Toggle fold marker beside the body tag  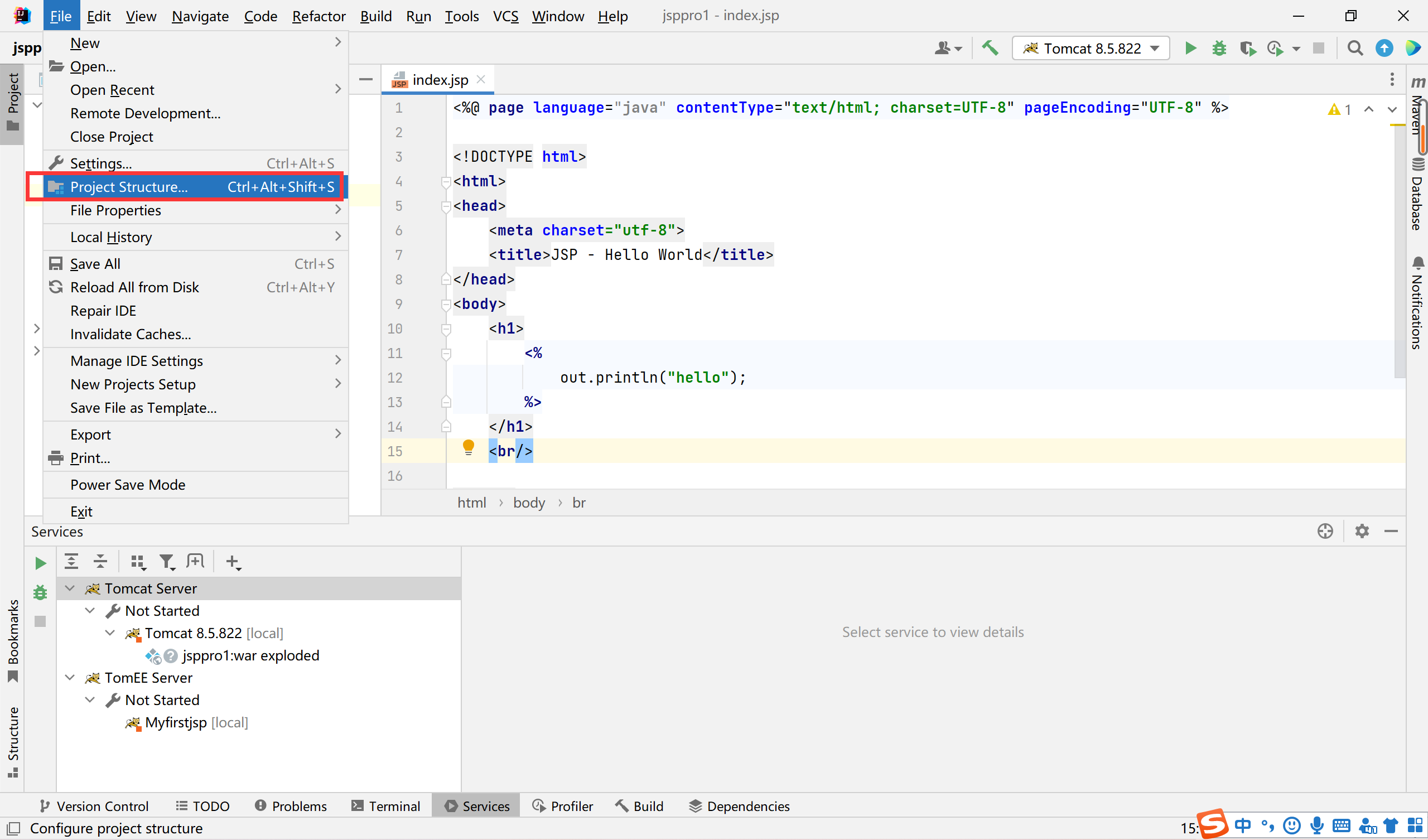[x=445, y=305]
